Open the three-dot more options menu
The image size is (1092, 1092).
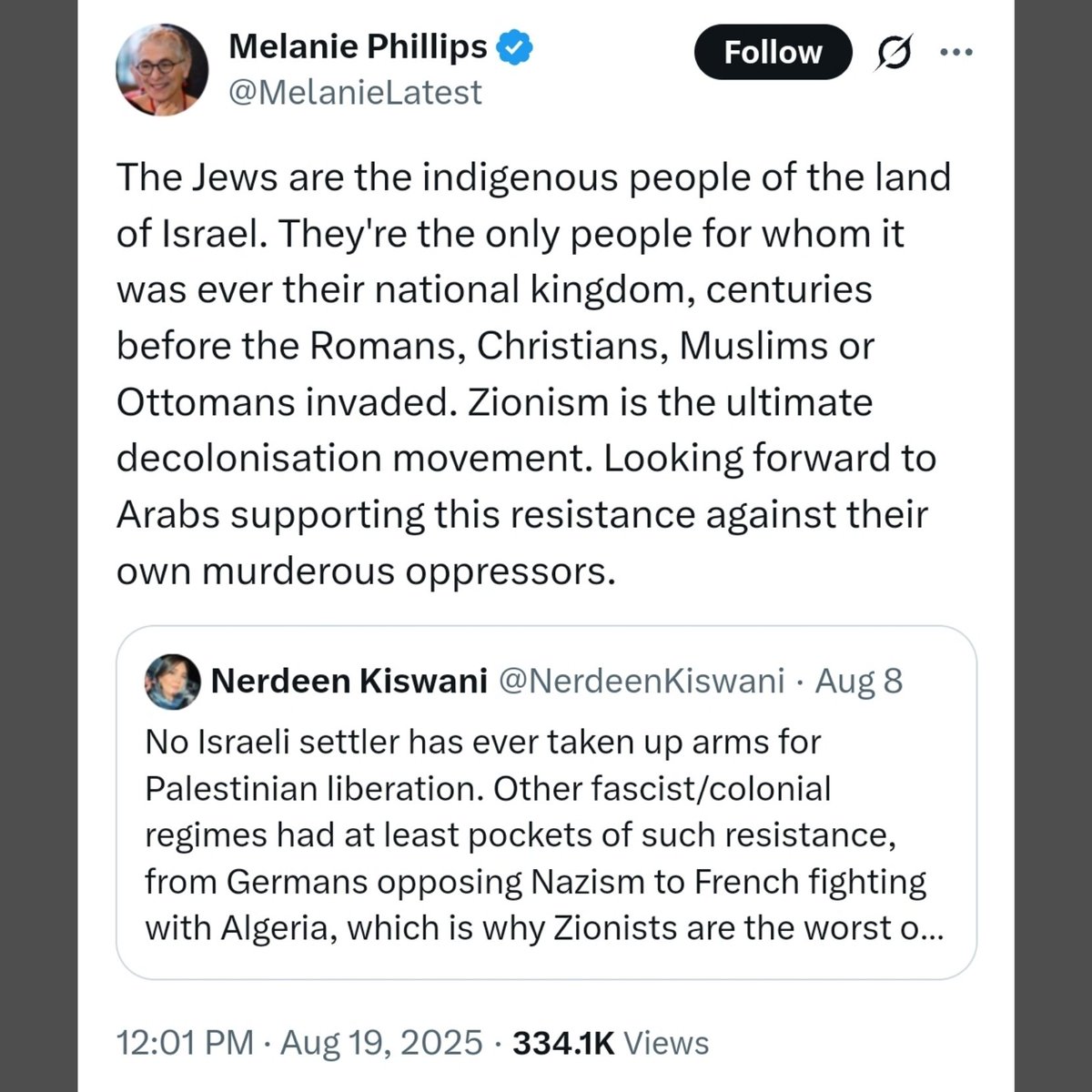(x=955, y=53)
